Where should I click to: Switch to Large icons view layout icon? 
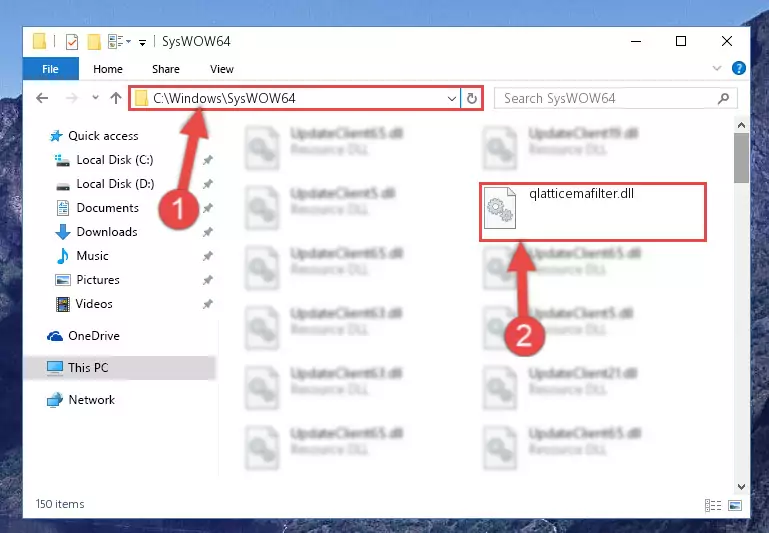(735, 505)
